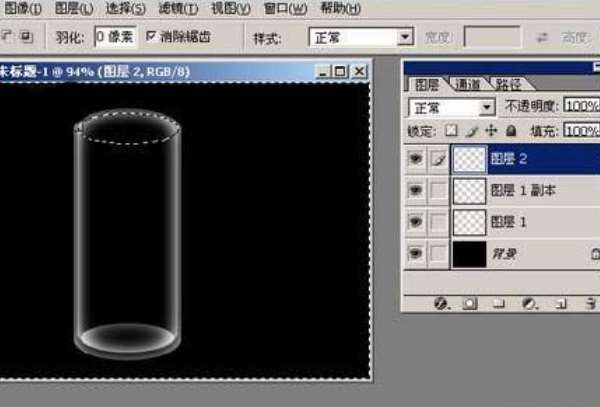The width and height of the screenshot is (600, 407).
Task: Open the 滤镜 menu
Action: click(x=179, y=8)
